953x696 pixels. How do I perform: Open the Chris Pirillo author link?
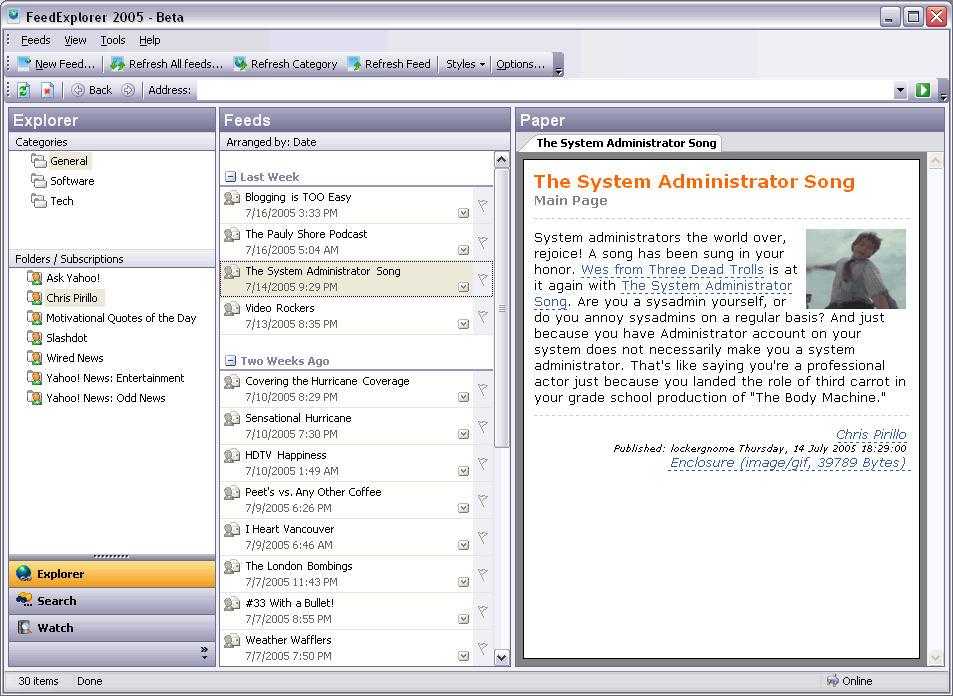871,434
